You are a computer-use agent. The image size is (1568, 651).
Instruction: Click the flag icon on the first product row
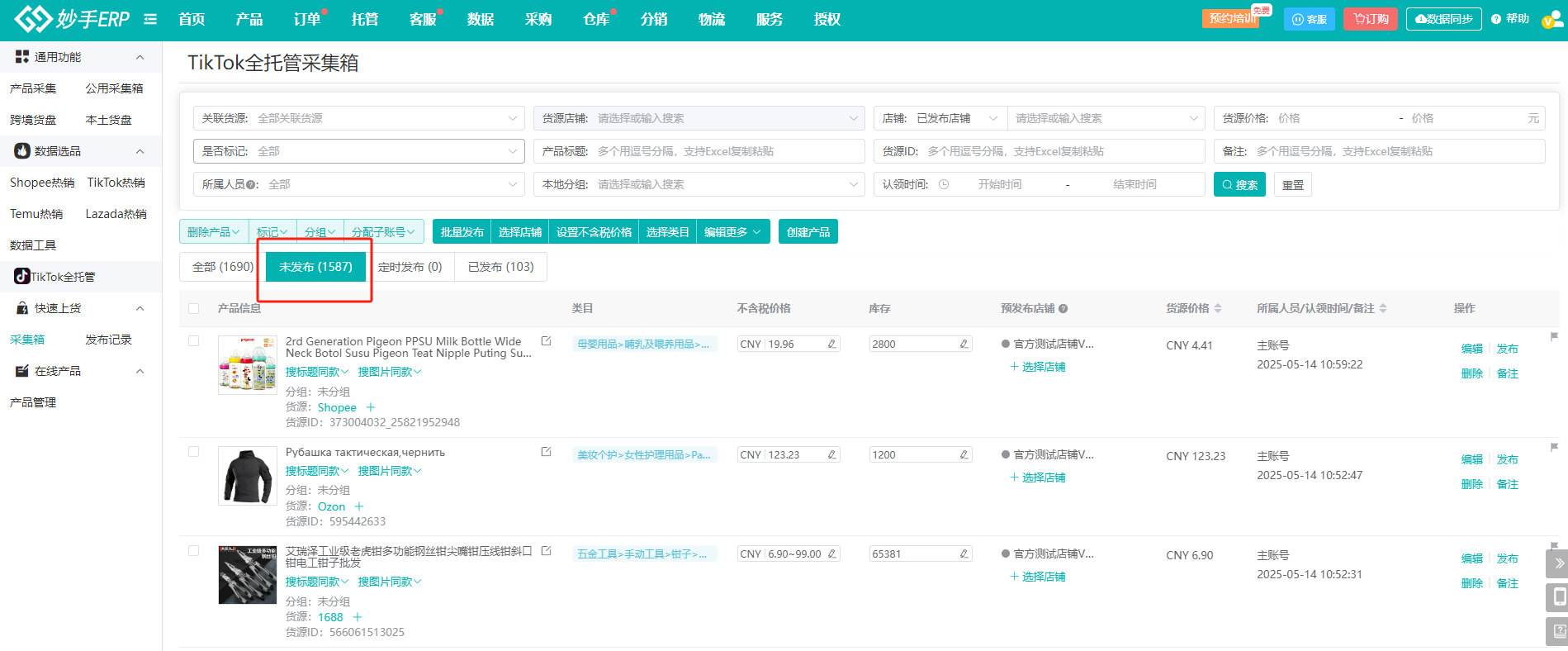tap(1554, 336)
